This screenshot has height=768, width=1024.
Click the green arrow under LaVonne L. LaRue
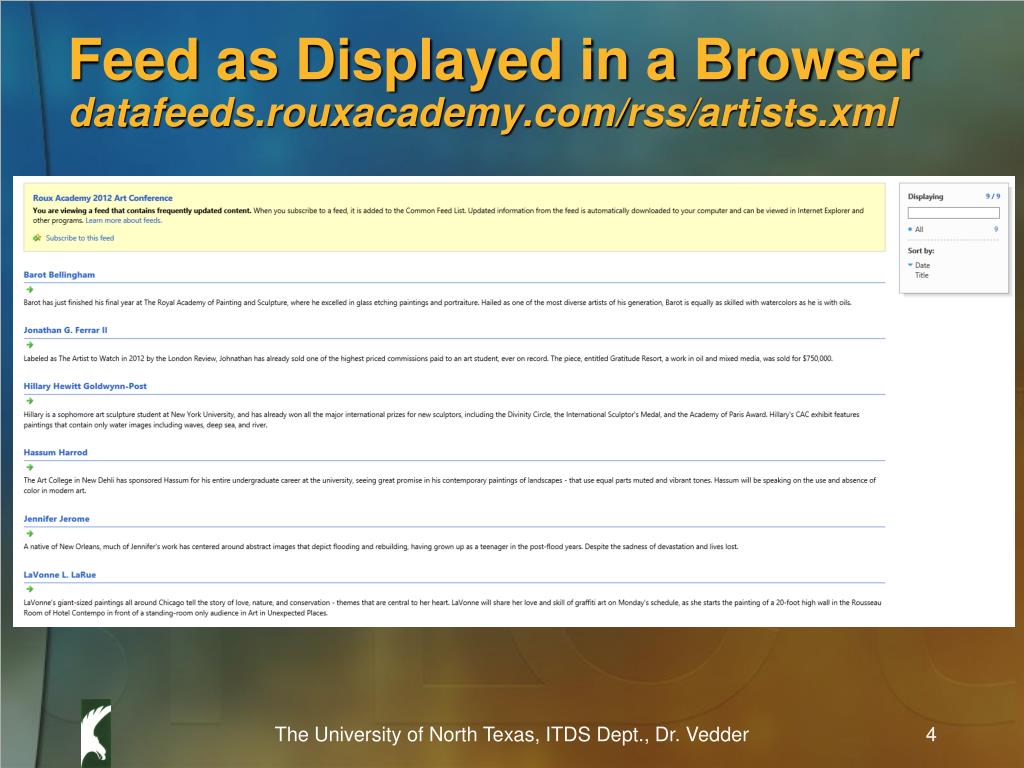click(29, 589)
